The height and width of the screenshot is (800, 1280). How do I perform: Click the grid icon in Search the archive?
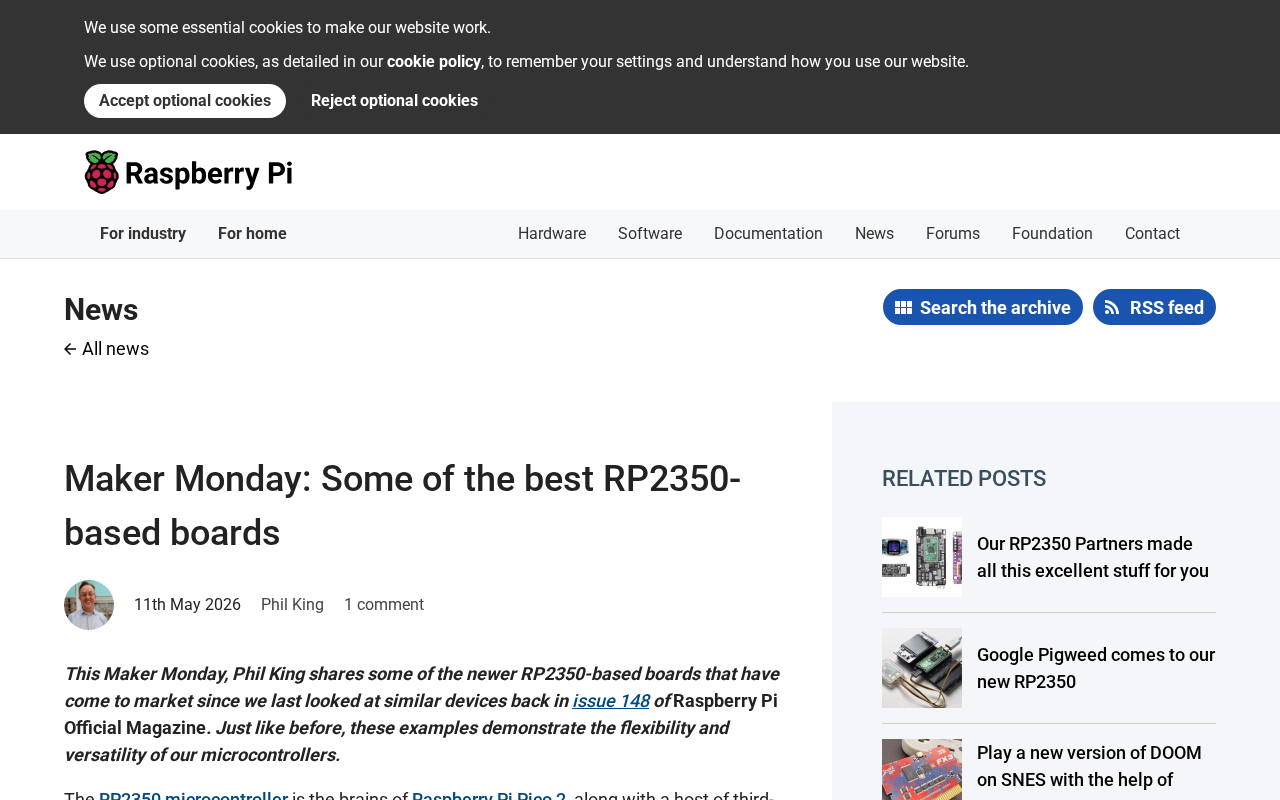tap(903, 308)
